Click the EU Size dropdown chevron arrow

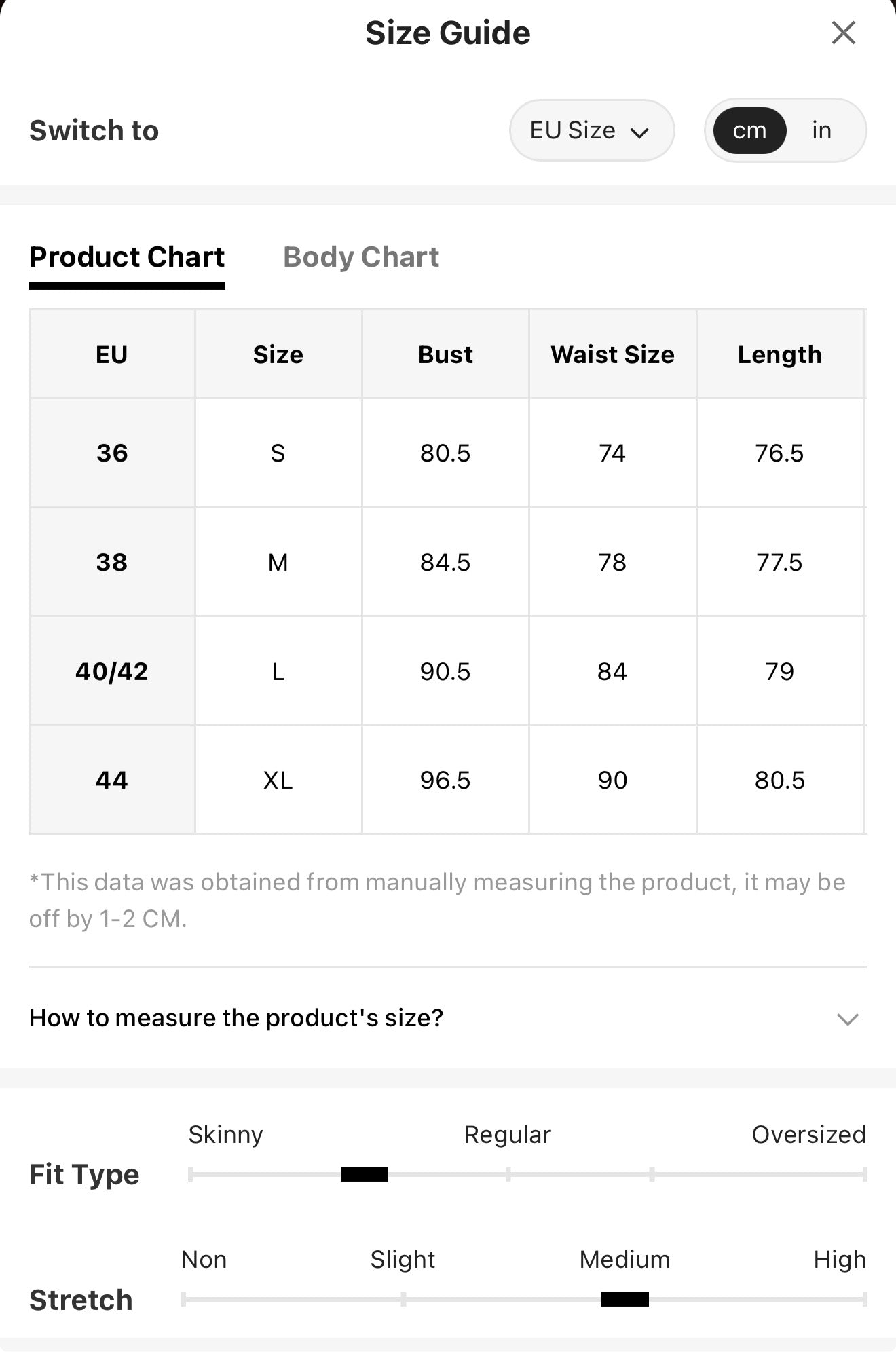[x=639, y=132]
